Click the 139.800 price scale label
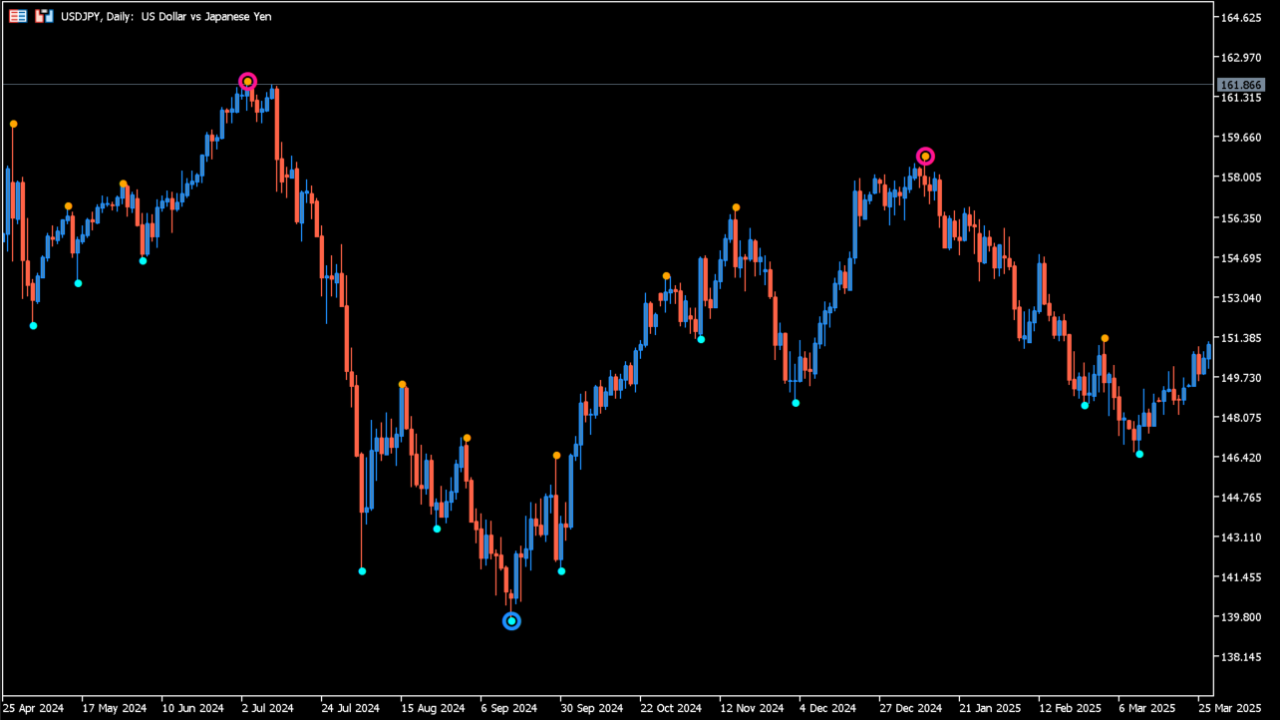This screenshot has width=1280, height=720. pyautogui.click(x=1241, y=617)
